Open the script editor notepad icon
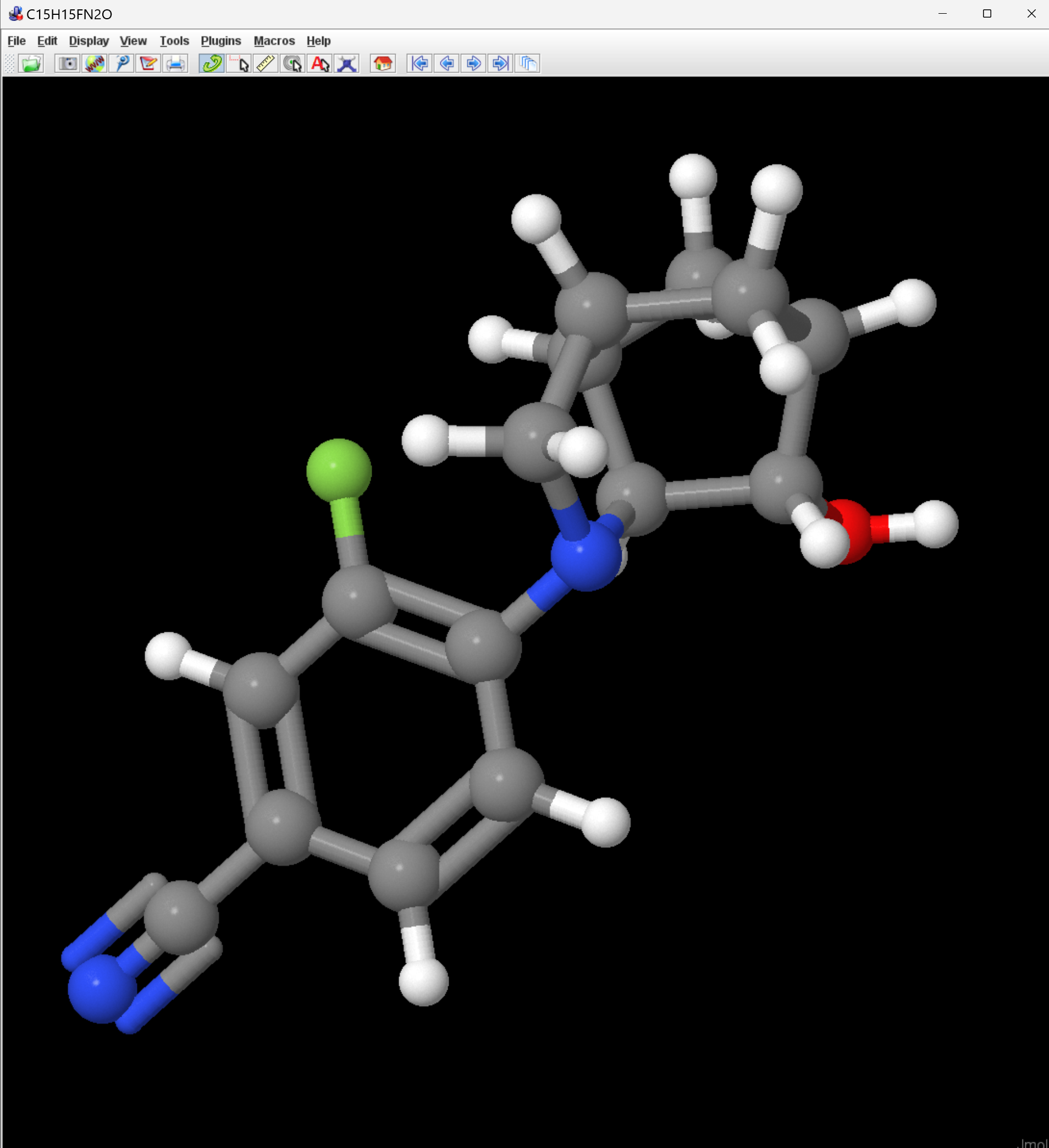The image size is (1049, 1148). click(148, 63)
